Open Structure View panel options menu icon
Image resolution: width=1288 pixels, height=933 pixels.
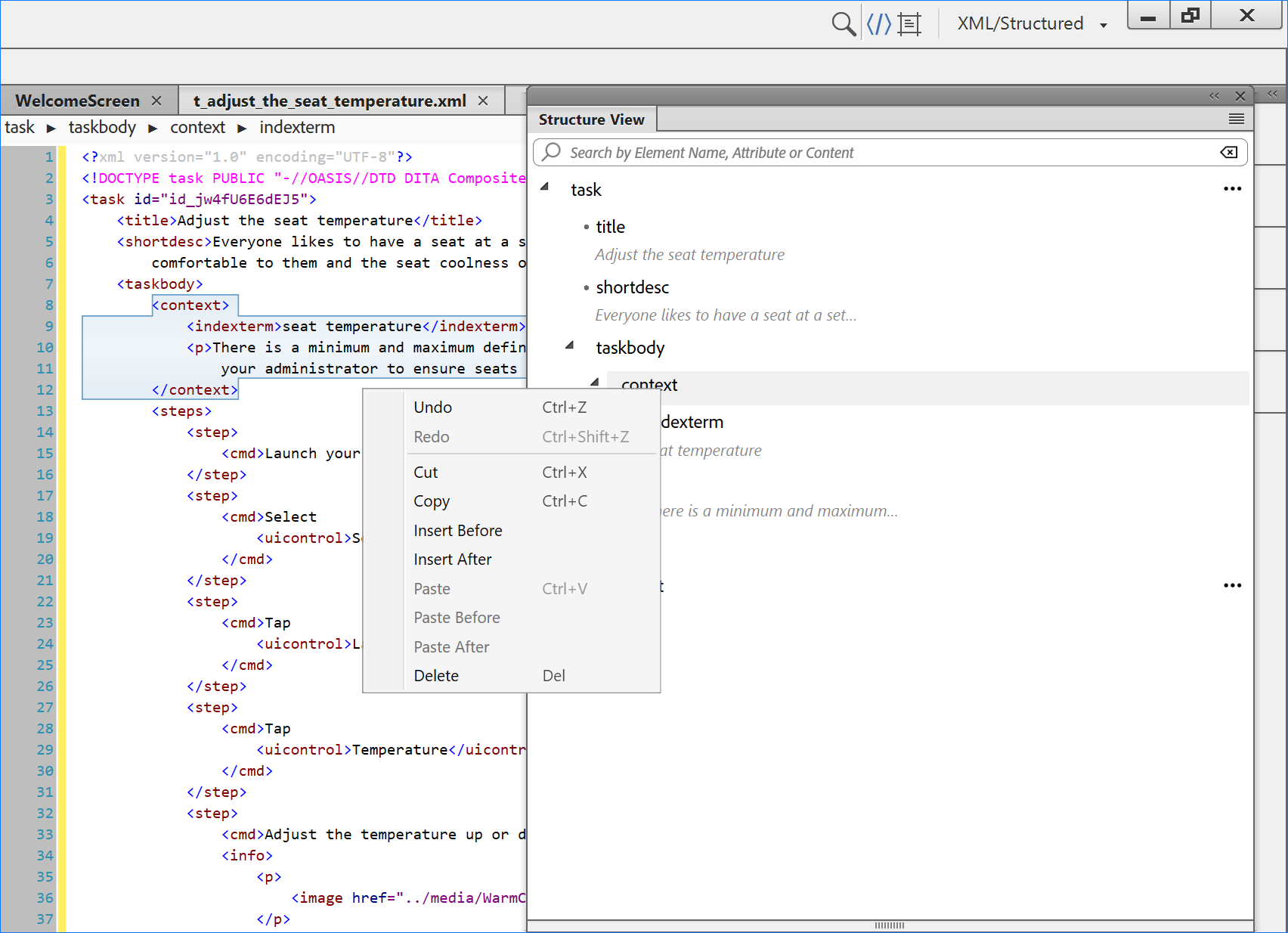[1237, 119]
